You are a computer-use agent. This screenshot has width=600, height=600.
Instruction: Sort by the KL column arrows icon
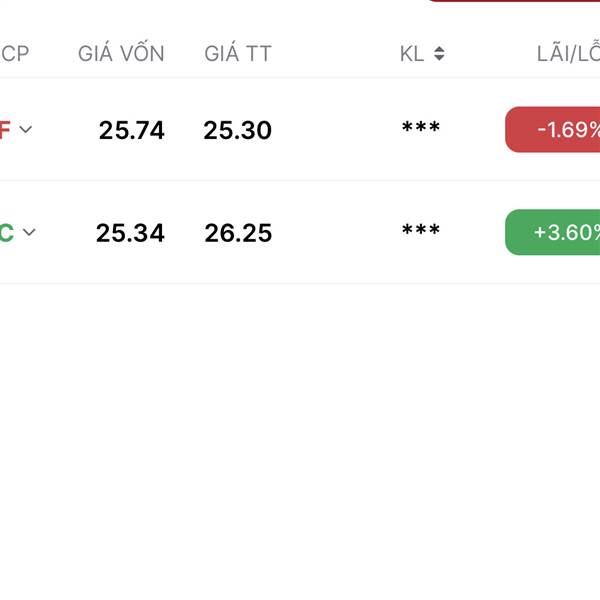click(x=439, y=54)
